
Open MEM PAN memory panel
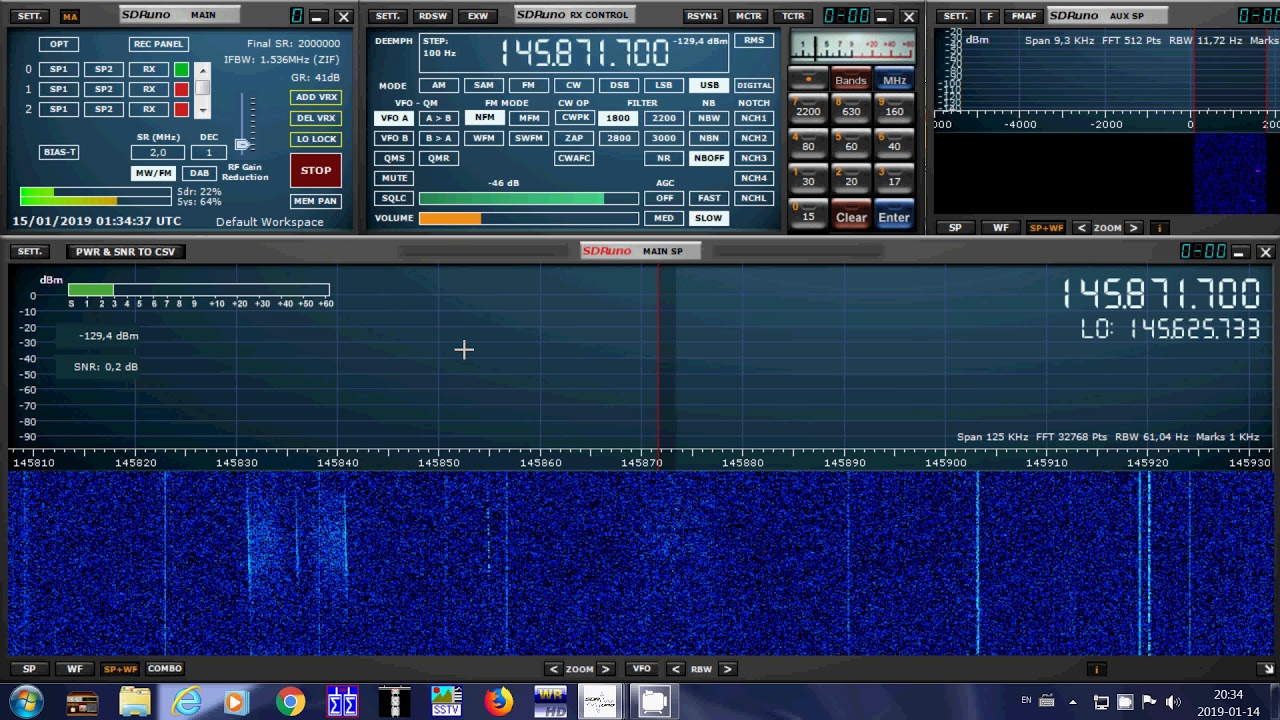point(315,201)
